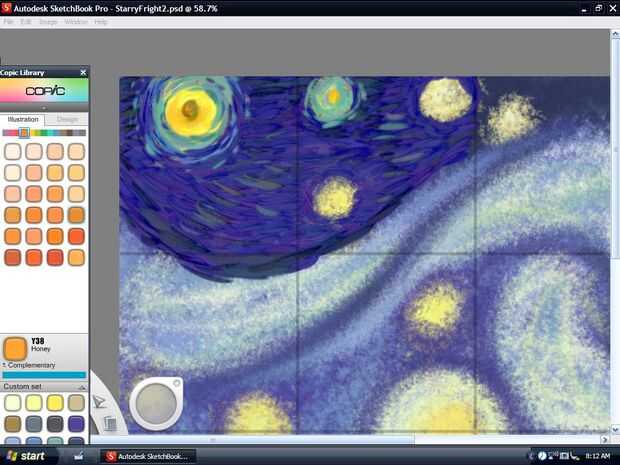
Task: Select first swatch in Copic library top row
Action: [13, 151]
